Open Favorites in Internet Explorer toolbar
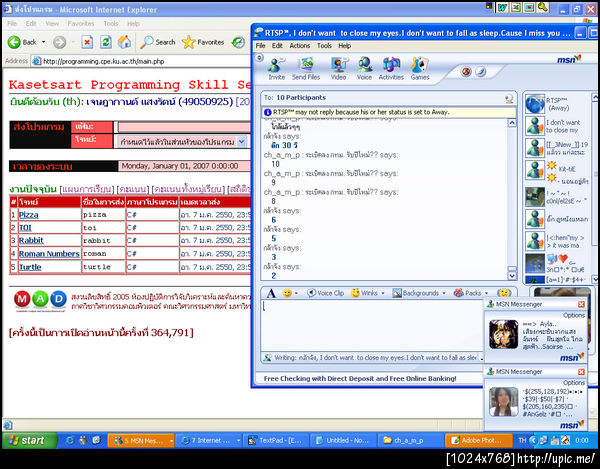Viewport: 600px width, 469px height. (203, 42)
